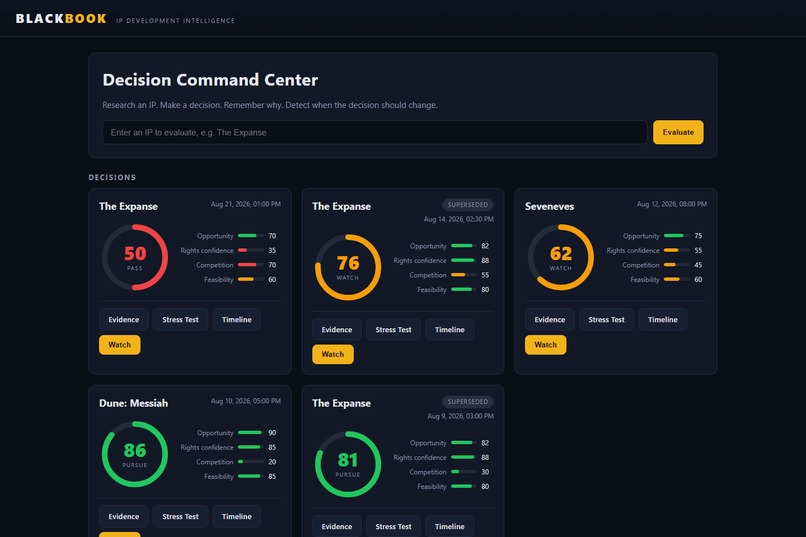Click the 'Aug 12, 2026, 08:00 PM' timestamp
Screen dimensions: 806x537
point(672,204)
